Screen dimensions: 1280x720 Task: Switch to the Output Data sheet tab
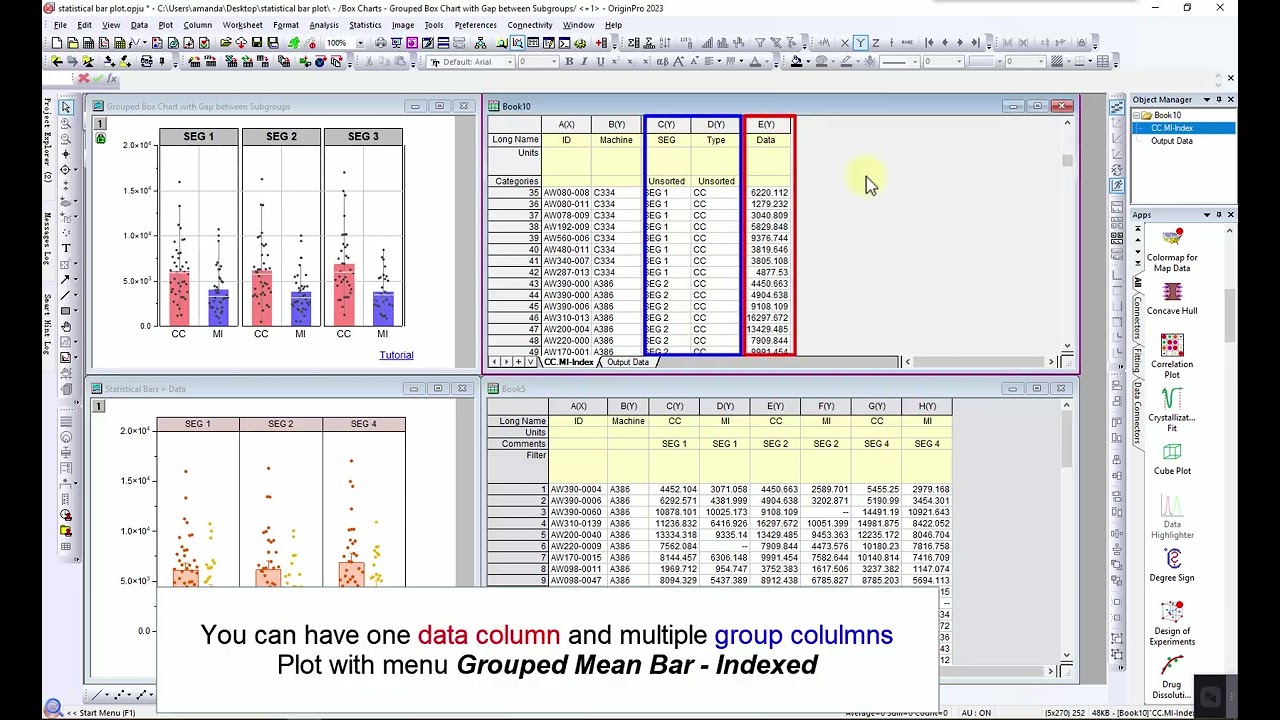point(628,362)
